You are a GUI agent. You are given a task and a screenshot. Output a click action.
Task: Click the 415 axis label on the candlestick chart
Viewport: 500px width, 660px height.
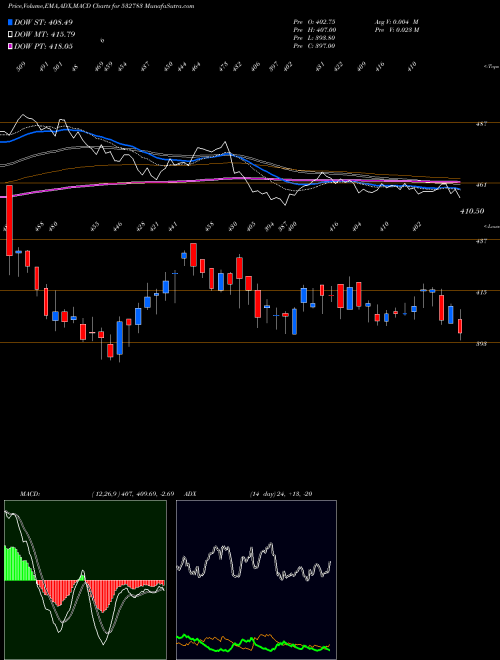(481, 292)
